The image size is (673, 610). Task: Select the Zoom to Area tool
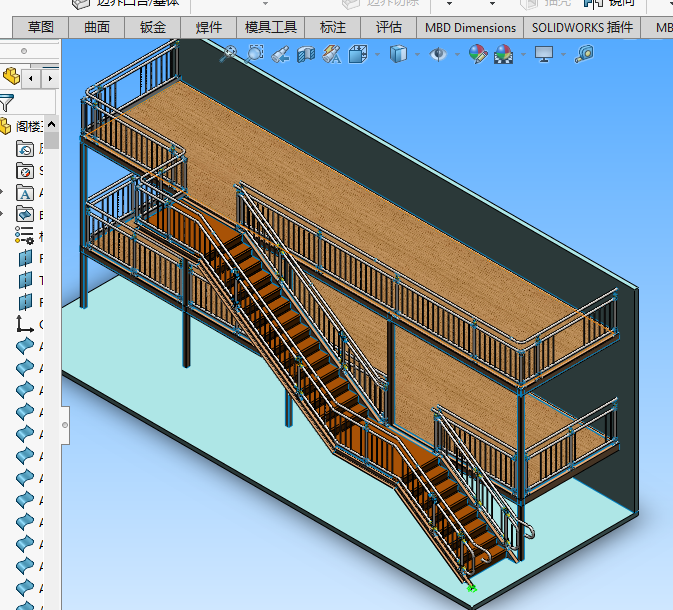(x=255, y=54)
